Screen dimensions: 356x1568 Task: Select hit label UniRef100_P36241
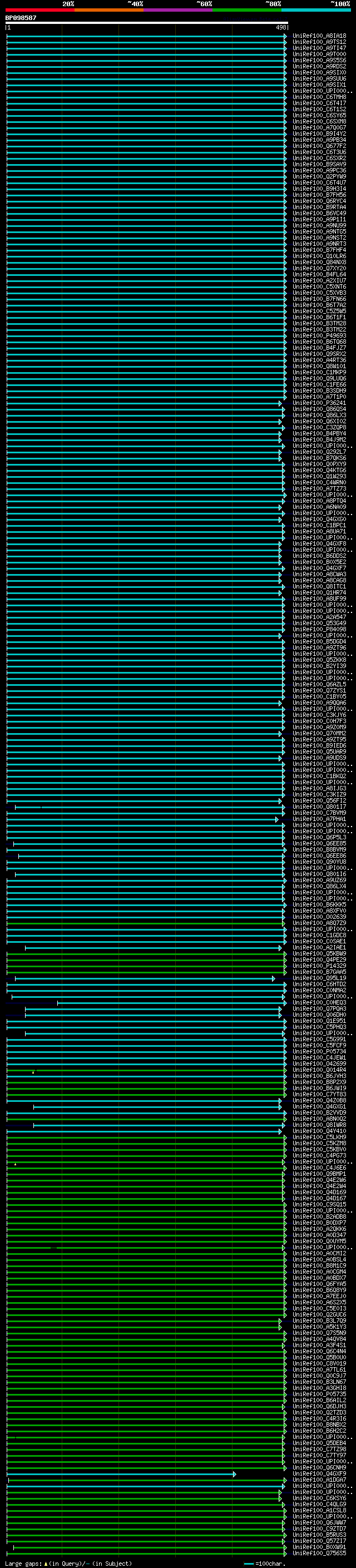coord(319,403)
